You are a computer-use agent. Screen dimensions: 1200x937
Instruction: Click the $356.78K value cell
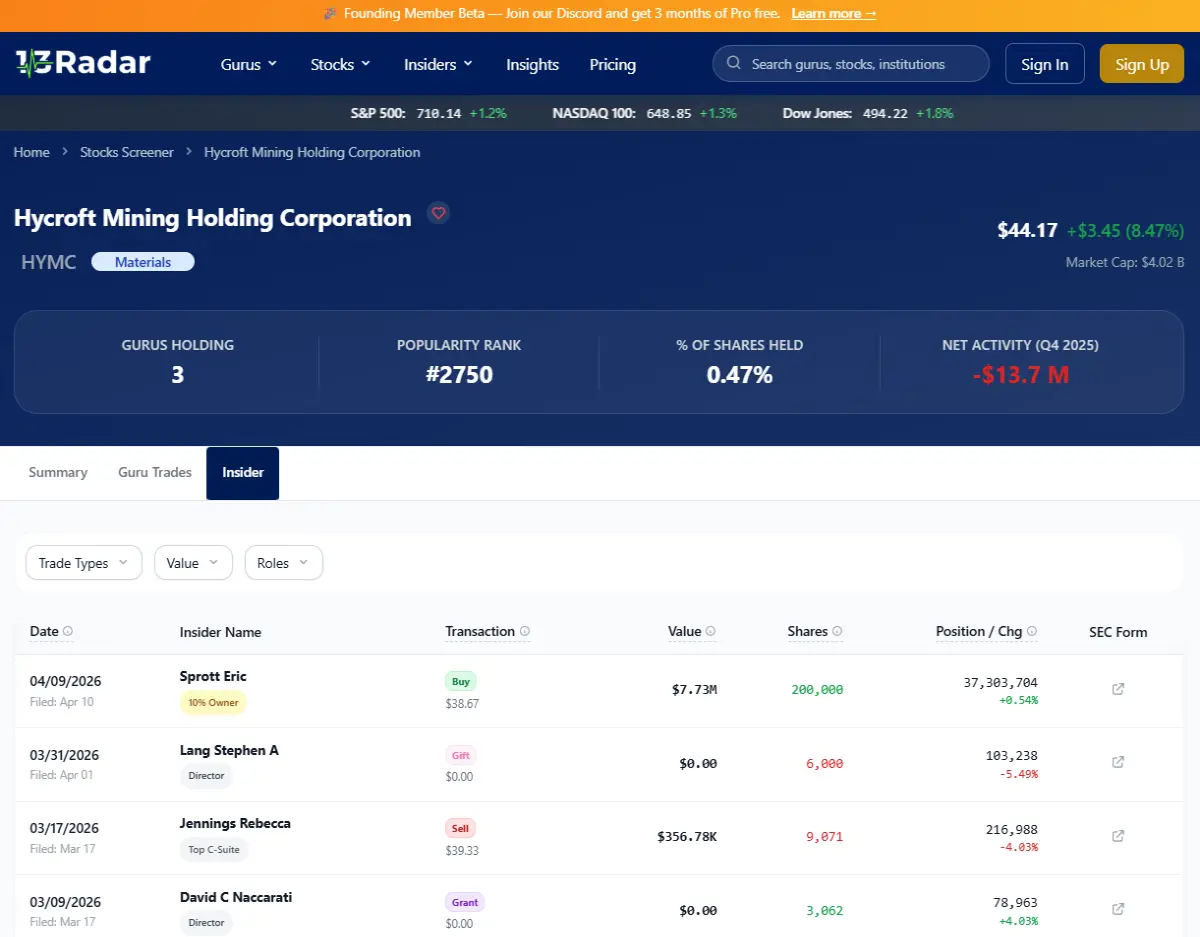[687, 836]
